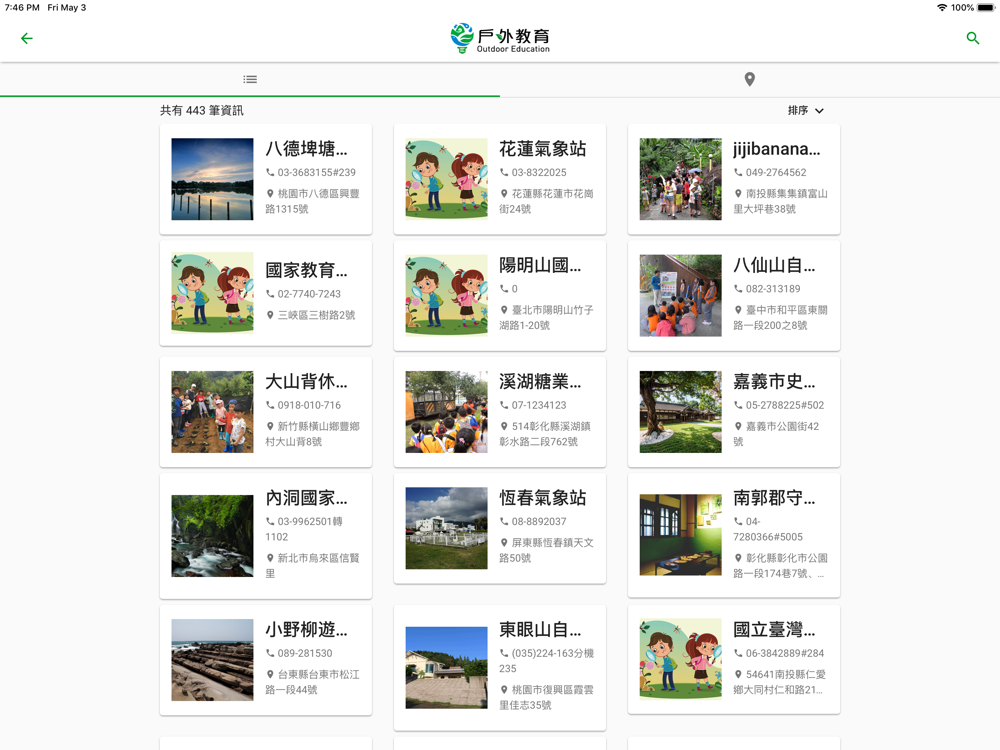This screenshot has height=750, width=1000.
Task: Open search with the magnifier icon
Action: click(973, 38)
